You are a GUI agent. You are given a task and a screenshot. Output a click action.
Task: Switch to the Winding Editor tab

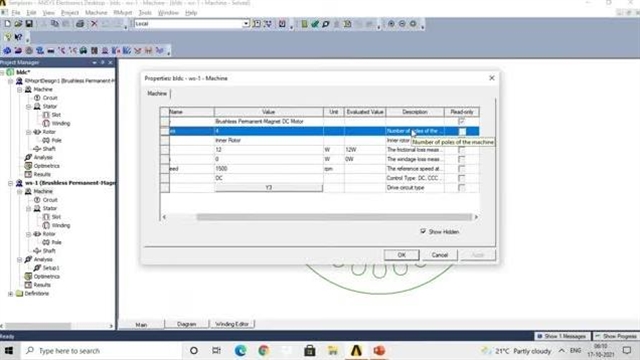tap(232, 324)
